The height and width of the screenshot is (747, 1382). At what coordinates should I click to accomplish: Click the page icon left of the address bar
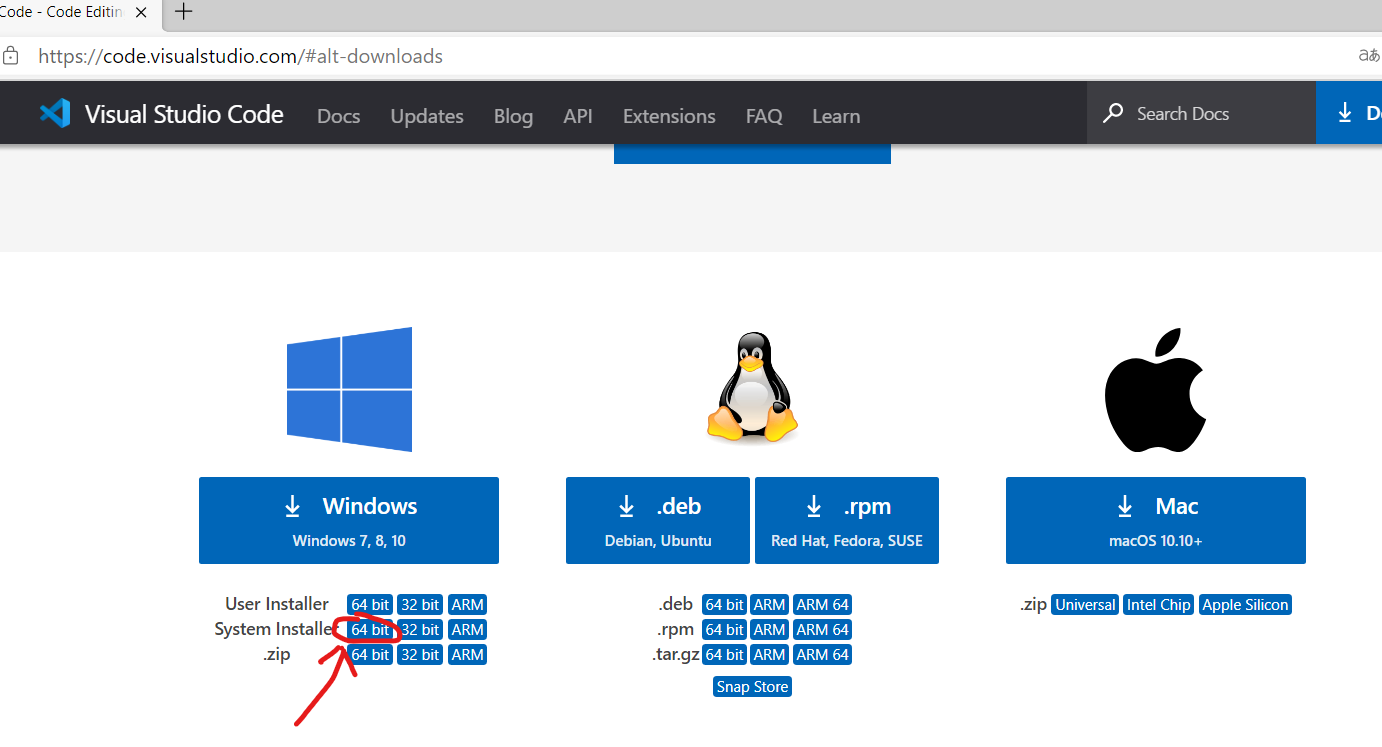pyautogui.click(x=11, y=56)
